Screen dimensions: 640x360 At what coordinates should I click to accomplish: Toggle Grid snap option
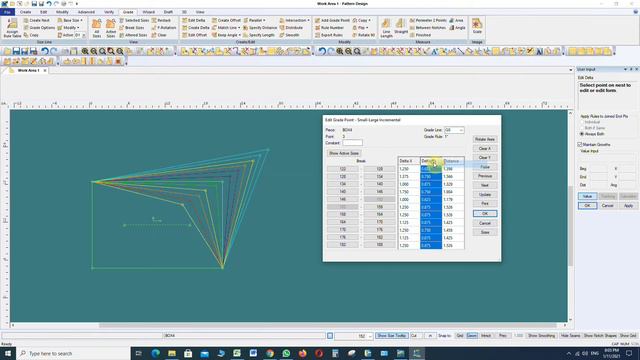(x=460, y=336)
